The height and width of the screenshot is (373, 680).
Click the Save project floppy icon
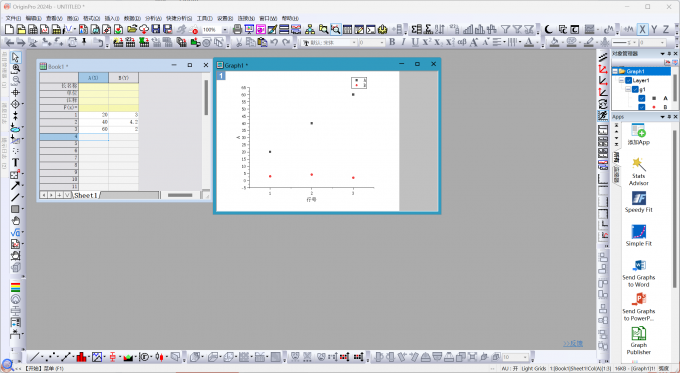(x=156, y=29)
